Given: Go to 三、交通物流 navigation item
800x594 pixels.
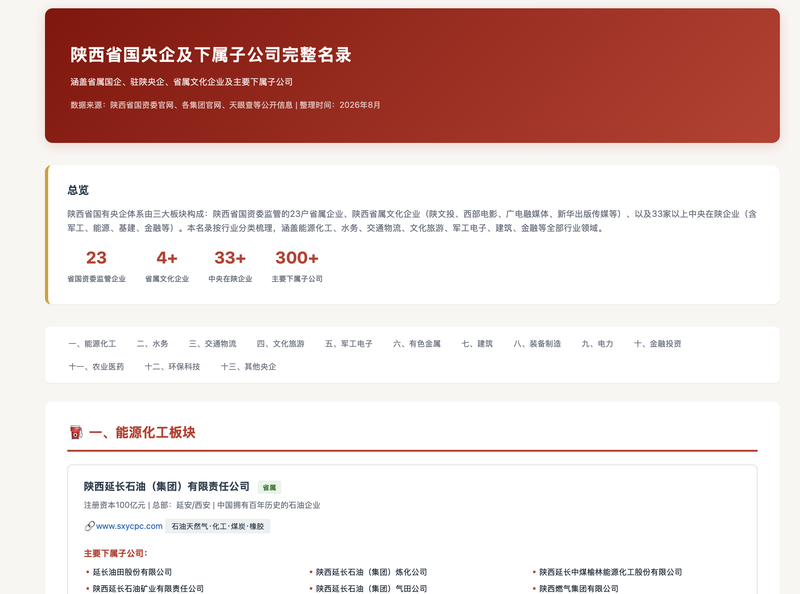Looking at the screenshot, I should (x=212, y=343).
